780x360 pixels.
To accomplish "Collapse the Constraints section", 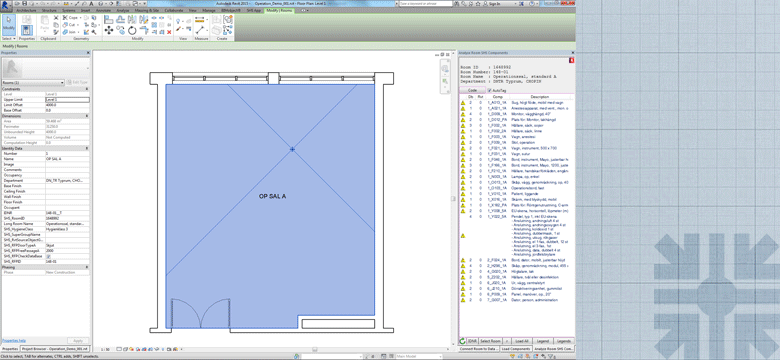I will [x=87, y=89].
